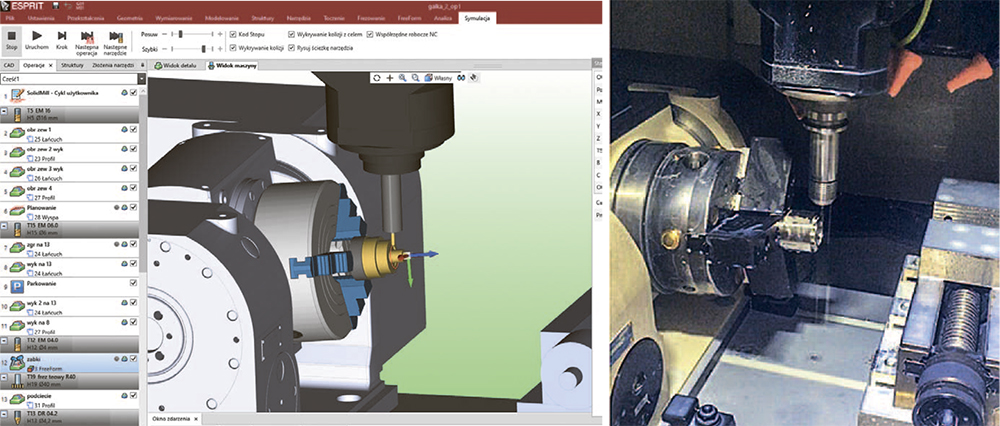The image size is (1000, 426).
Task: Click the Planowanie facing operation icon
Action: point(17,210)
